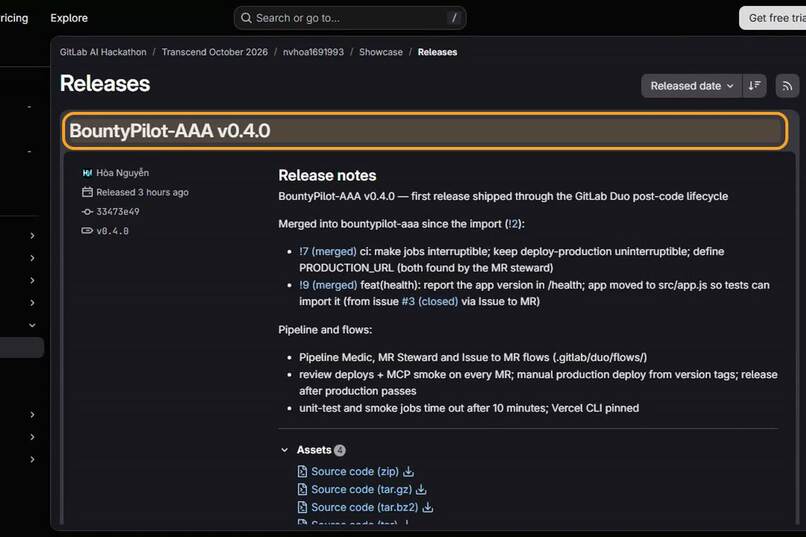
Task: Click the download icon after Source code (zip)
Action: 409,471
